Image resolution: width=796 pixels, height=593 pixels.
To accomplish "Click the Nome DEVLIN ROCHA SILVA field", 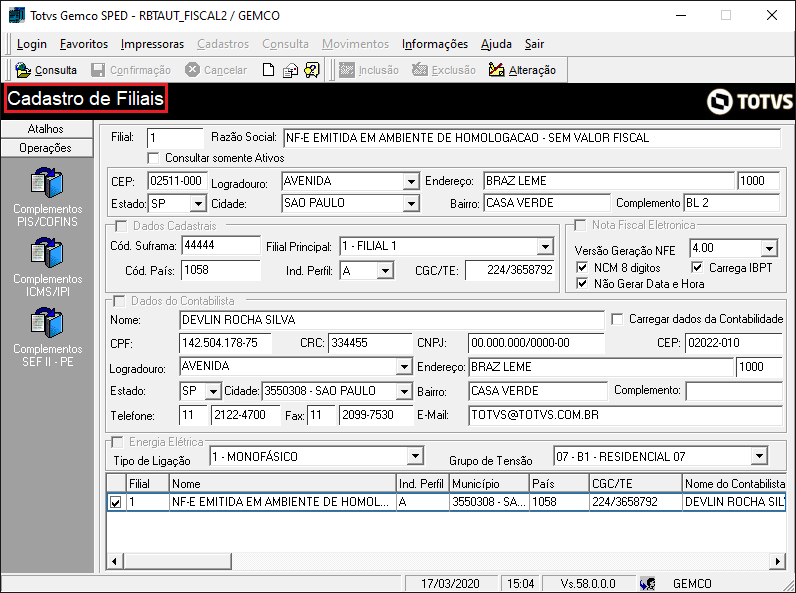I will click(391, 320).
